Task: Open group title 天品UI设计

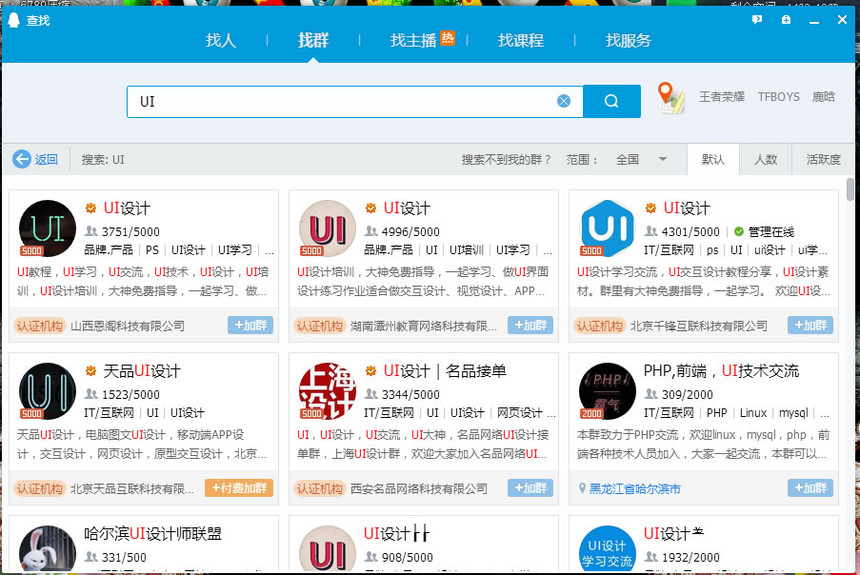Action: [142, 371]
